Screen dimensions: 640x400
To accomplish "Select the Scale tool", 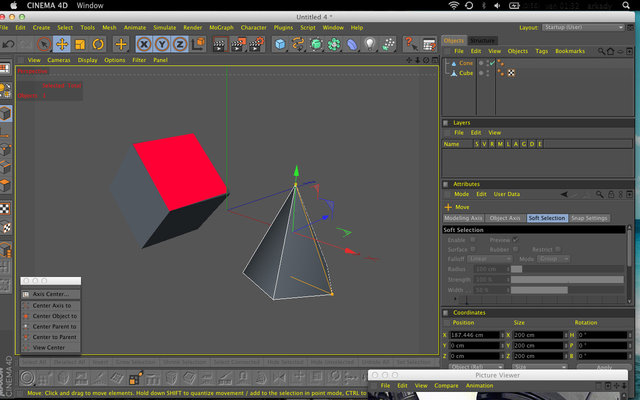I will (80, 44).
